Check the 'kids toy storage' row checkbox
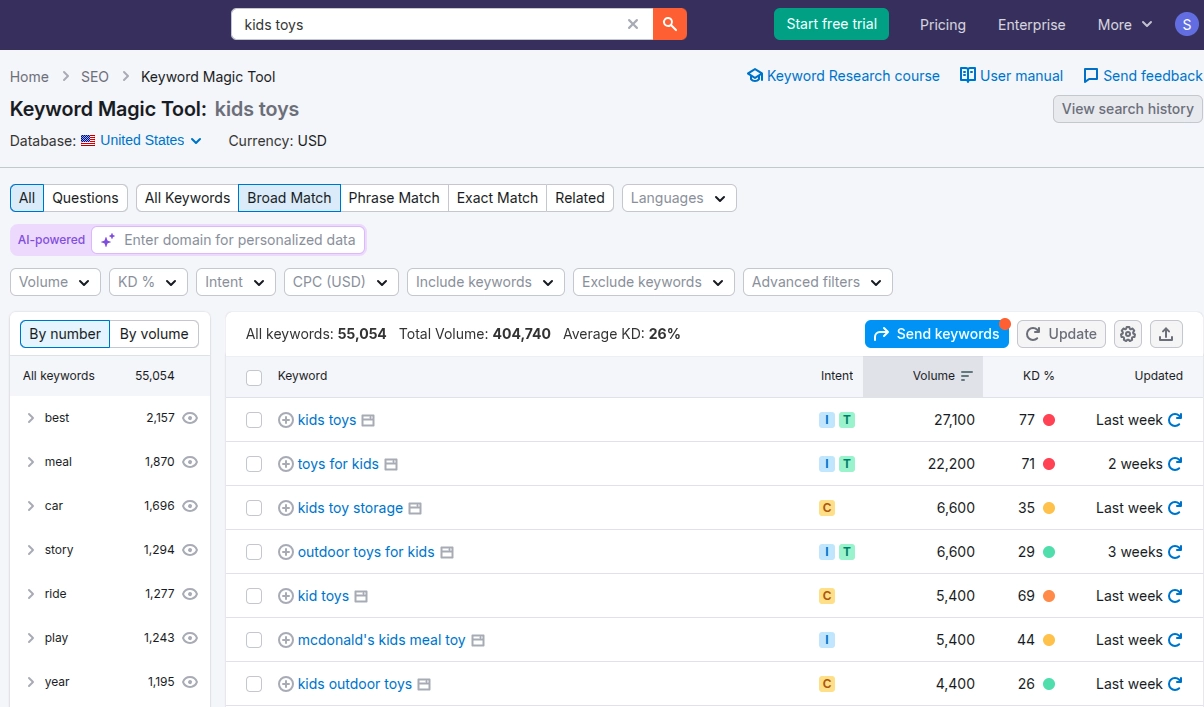 [x=254, y=508]
